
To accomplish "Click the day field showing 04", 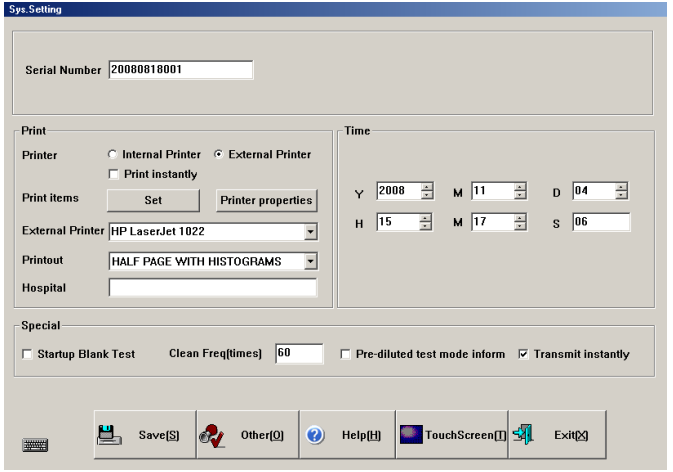I will pyautogui.click(x=594, y=191).
